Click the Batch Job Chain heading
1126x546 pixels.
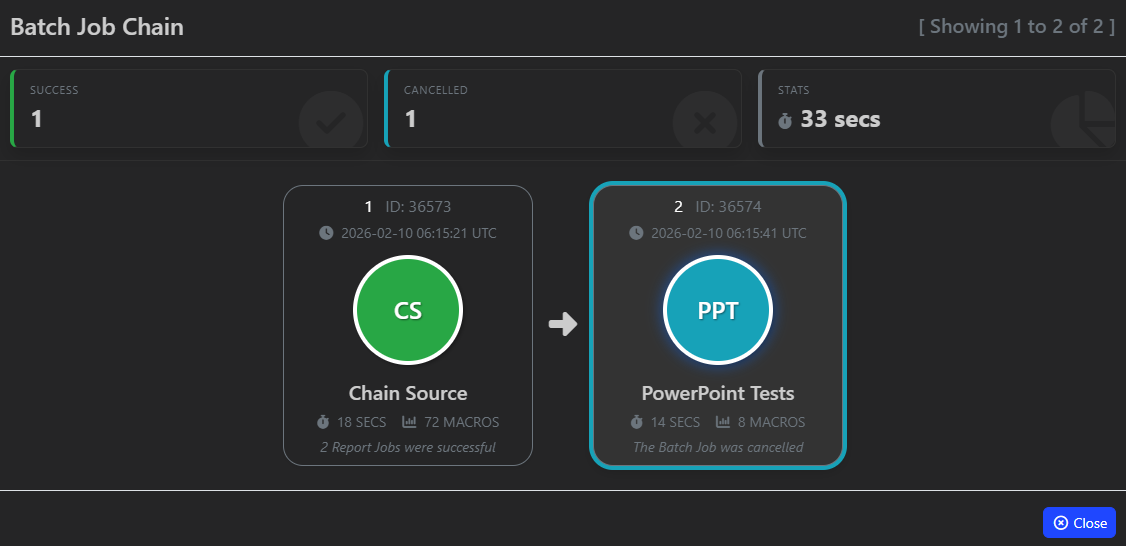[x=97, y=27]
